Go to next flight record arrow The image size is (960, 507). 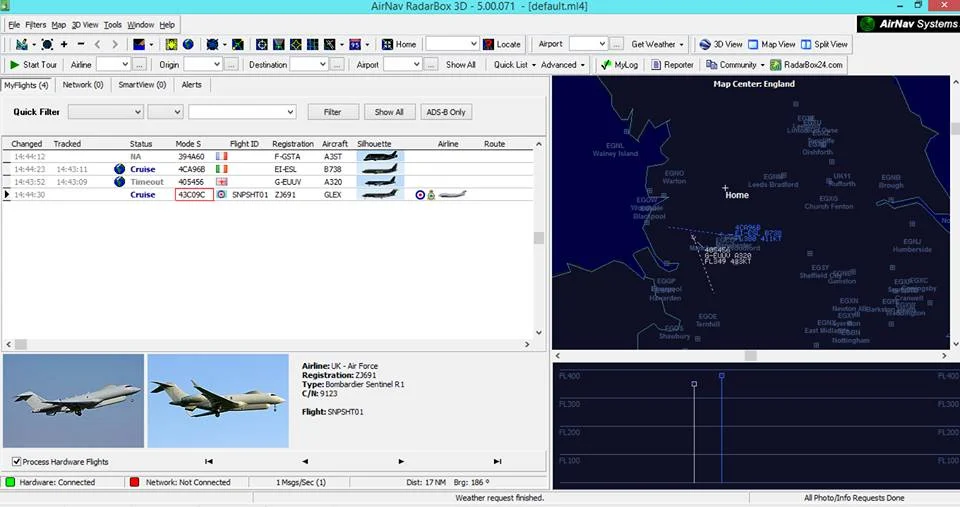coord(401,461)
